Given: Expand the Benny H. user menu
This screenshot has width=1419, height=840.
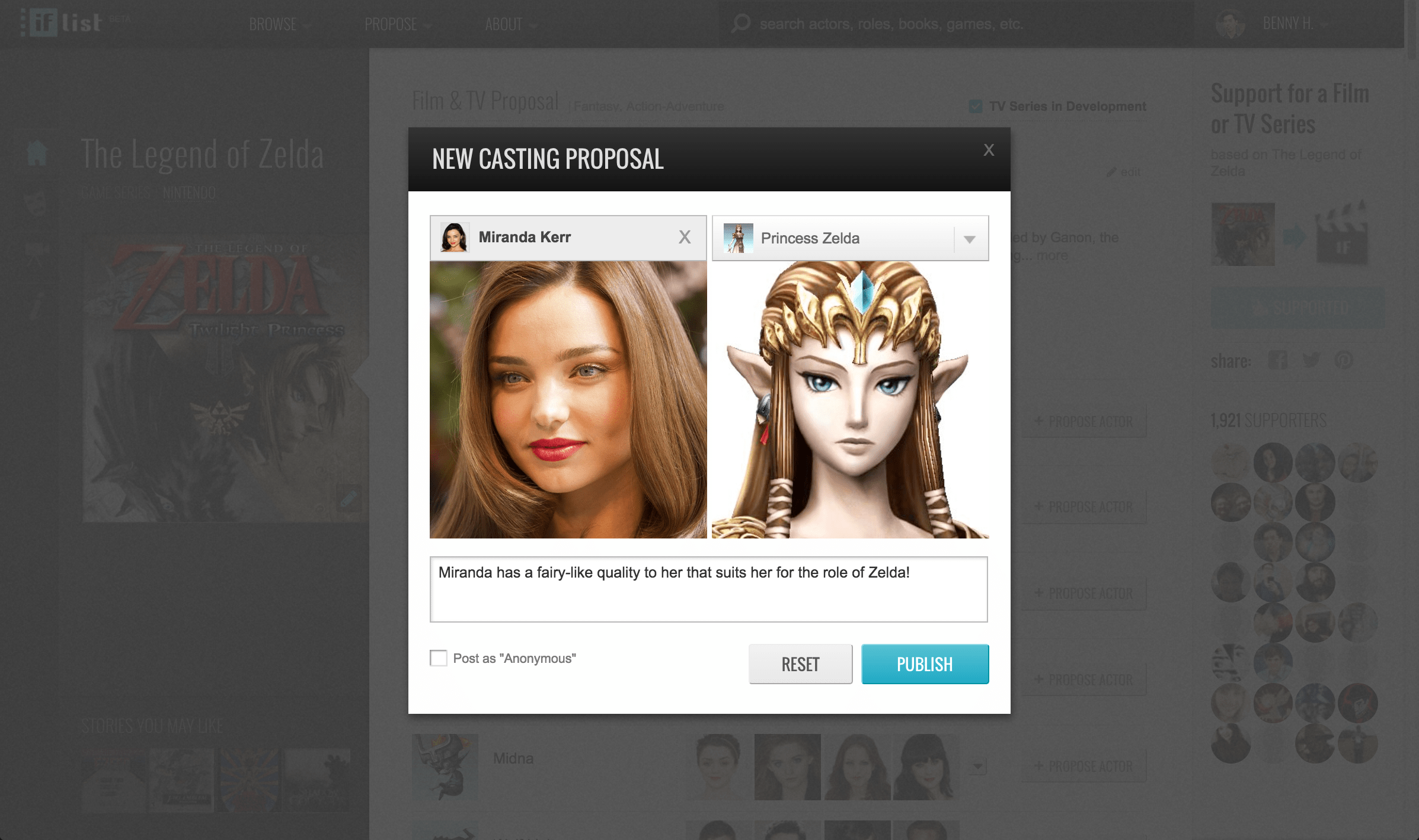Looking at the screenshot, I should [1287, 24].
